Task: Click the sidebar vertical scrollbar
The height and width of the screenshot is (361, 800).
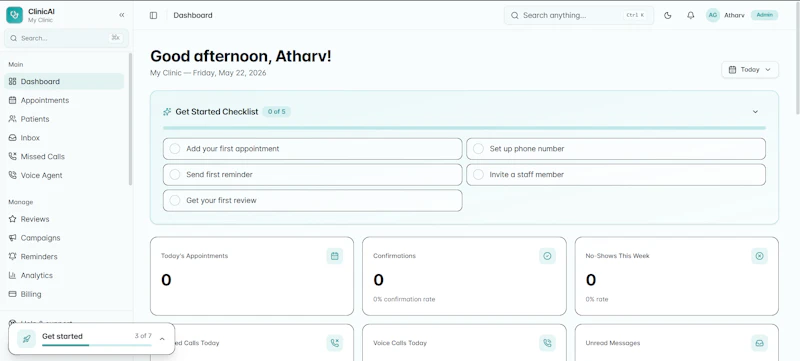Action: click(131, 119)
